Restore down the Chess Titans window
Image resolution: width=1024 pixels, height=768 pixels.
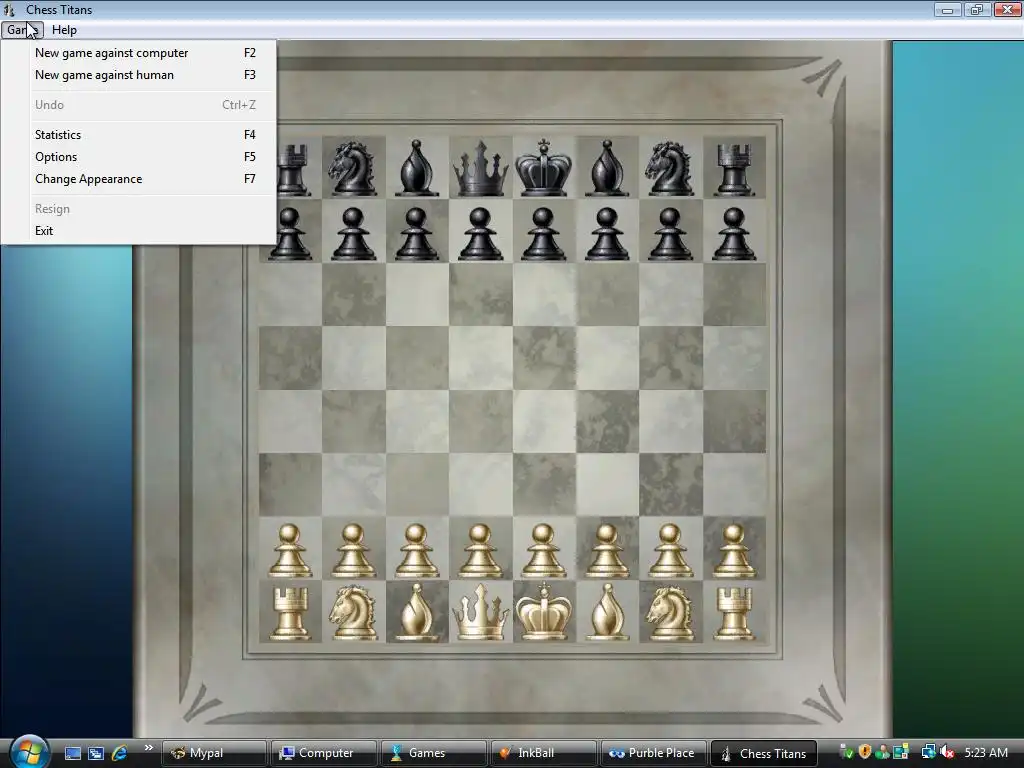(x=977, y=9)
